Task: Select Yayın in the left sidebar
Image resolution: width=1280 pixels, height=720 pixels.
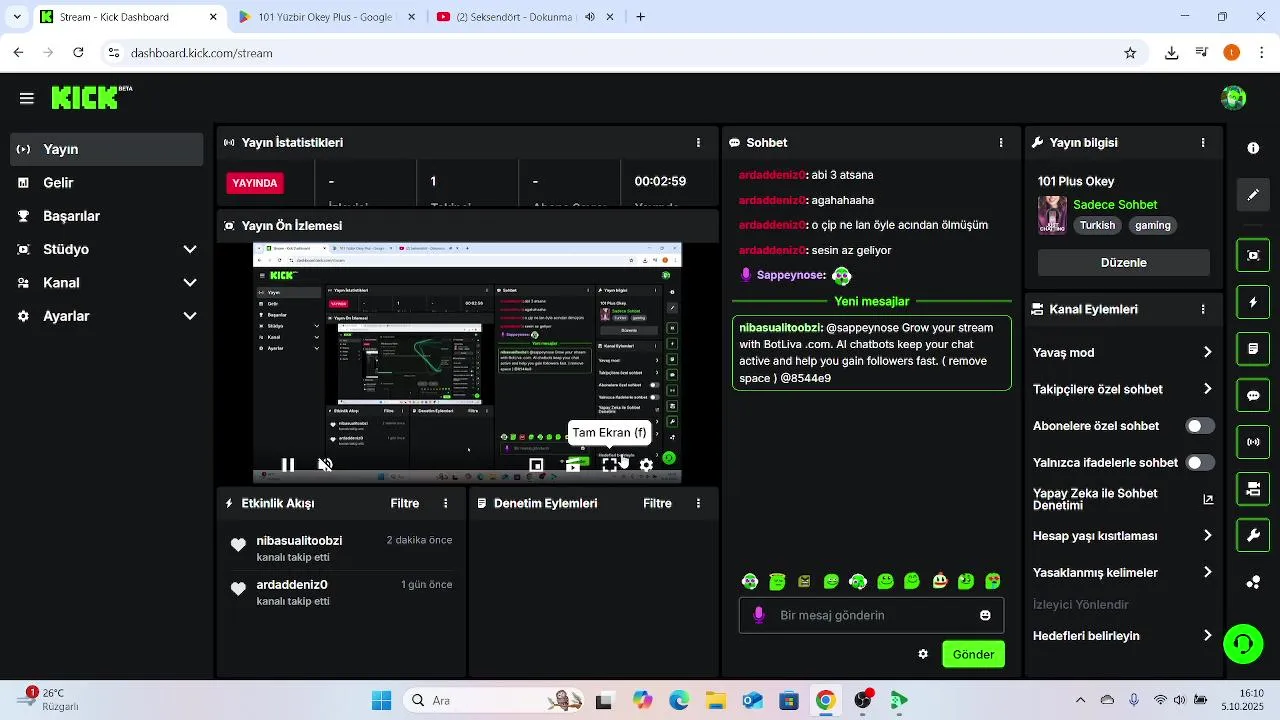Action: coord(107,149)
